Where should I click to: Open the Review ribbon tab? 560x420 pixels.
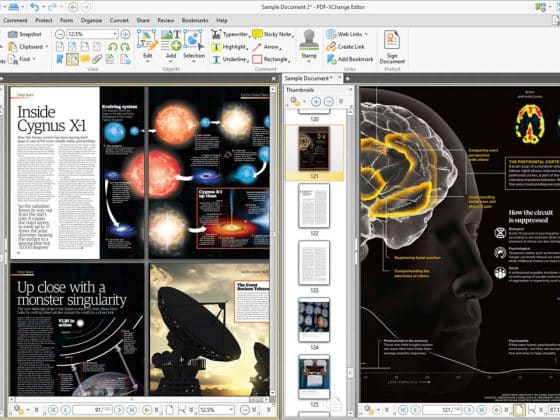click(x=166, y=20)
